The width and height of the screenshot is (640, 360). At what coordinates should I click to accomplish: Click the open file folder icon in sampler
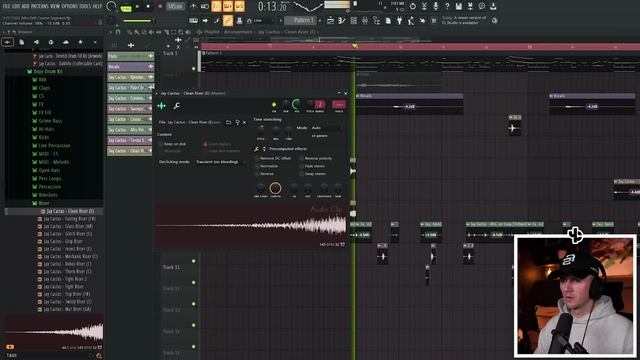229,122
